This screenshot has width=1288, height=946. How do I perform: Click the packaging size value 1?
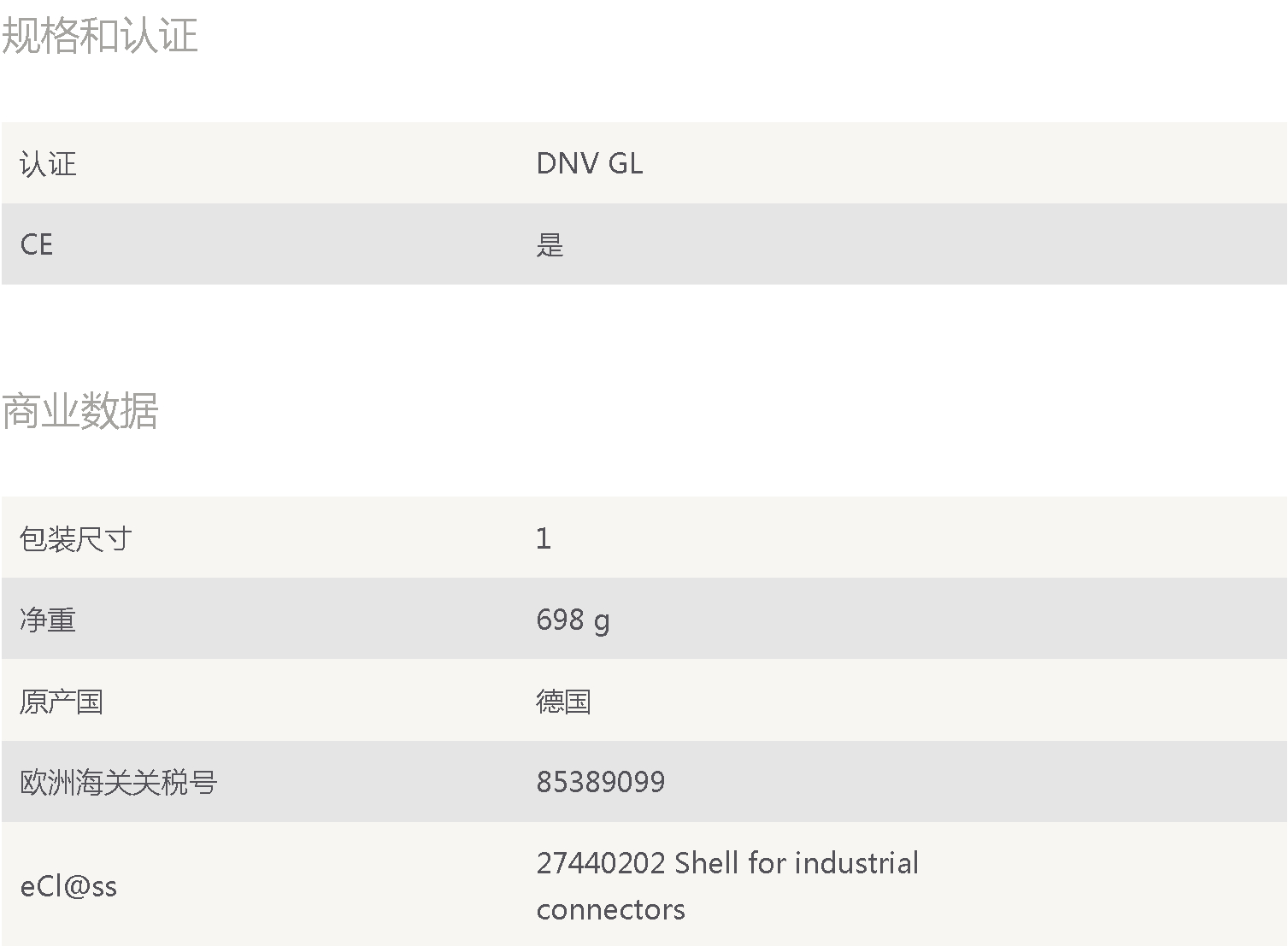[x=544, y=538]
